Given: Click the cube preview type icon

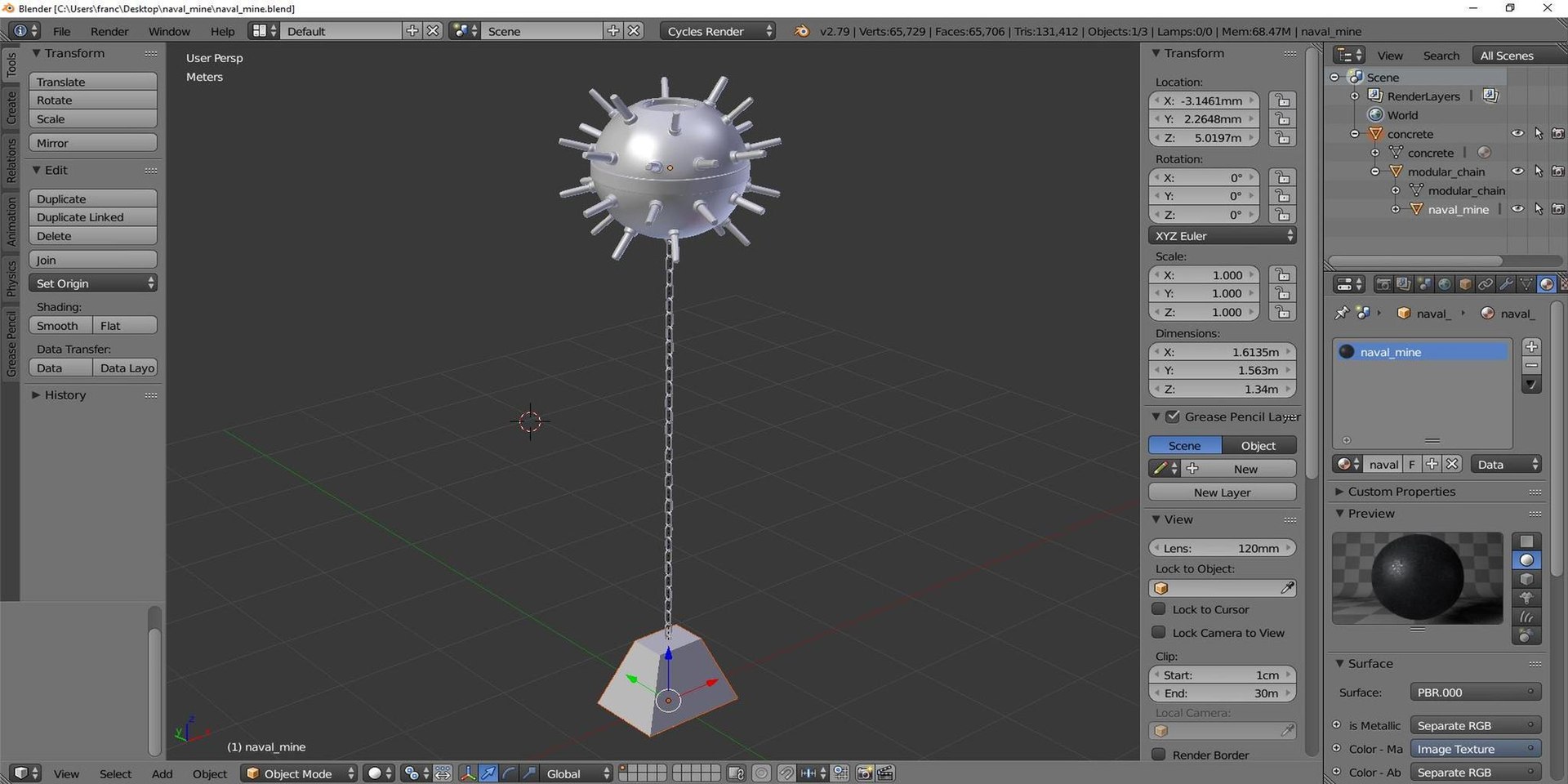Looking at the screenshot, I should tap(1526, 579).
